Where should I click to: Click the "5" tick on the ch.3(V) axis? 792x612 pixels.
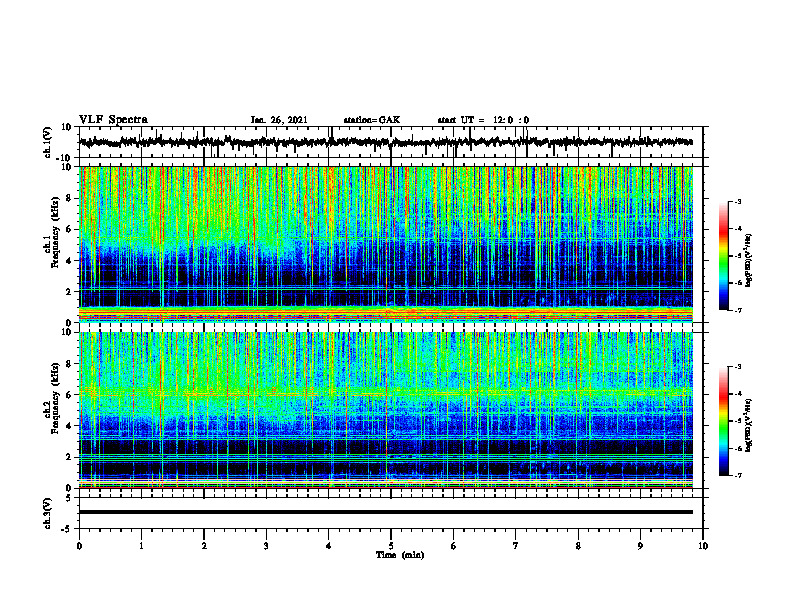click(70, 498)
